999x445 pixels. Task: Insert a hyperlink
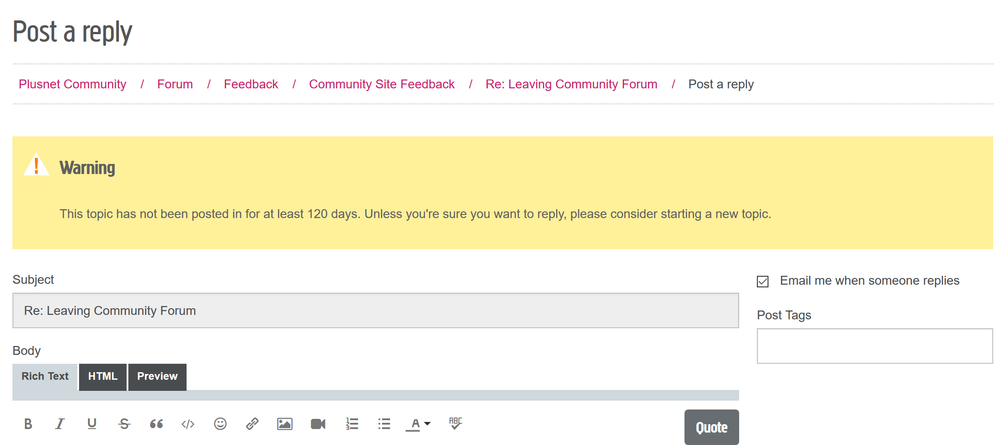[x=252, y=424]
